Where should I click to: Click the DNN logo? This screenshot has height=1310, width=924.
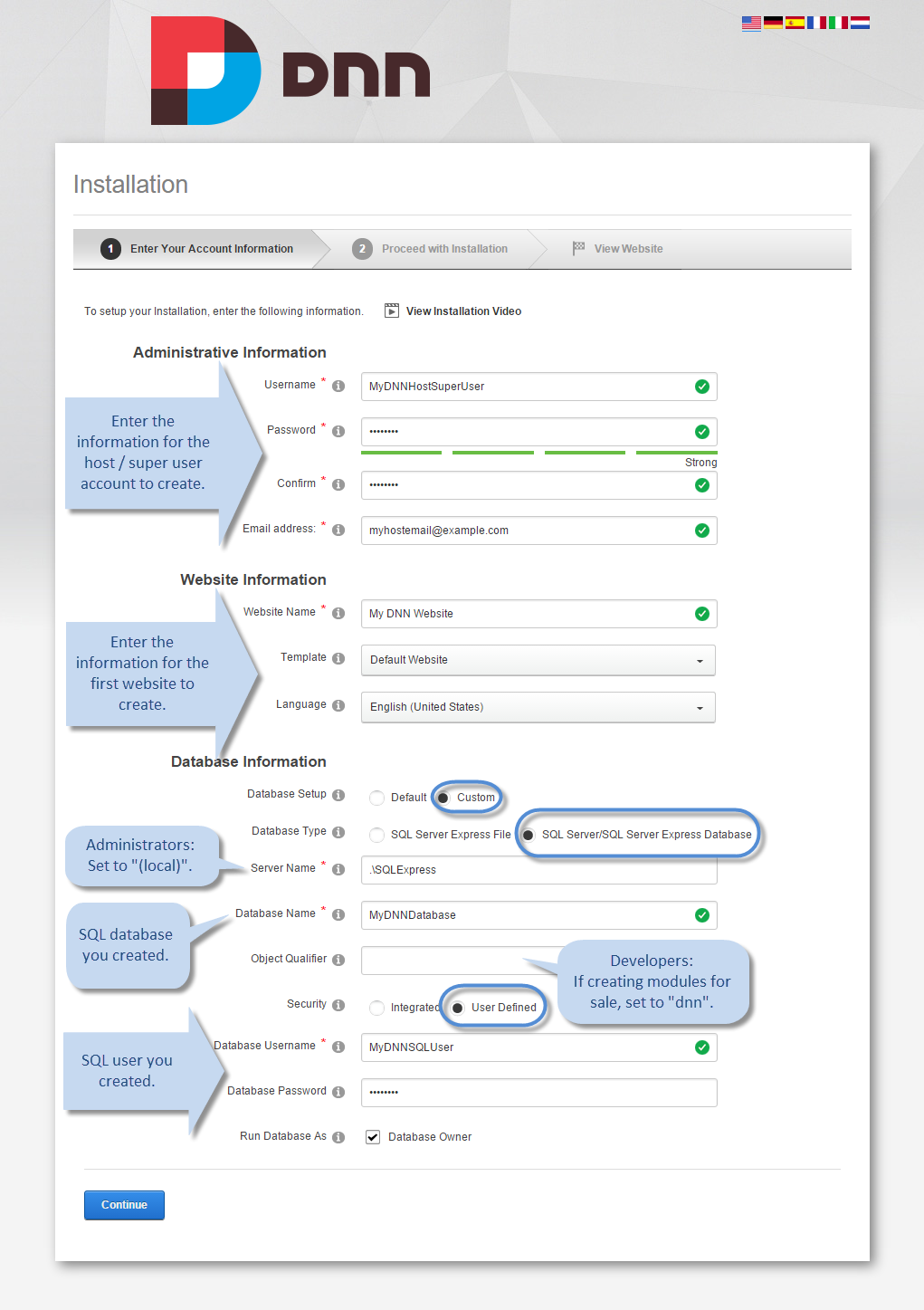(x=290, y=71)
